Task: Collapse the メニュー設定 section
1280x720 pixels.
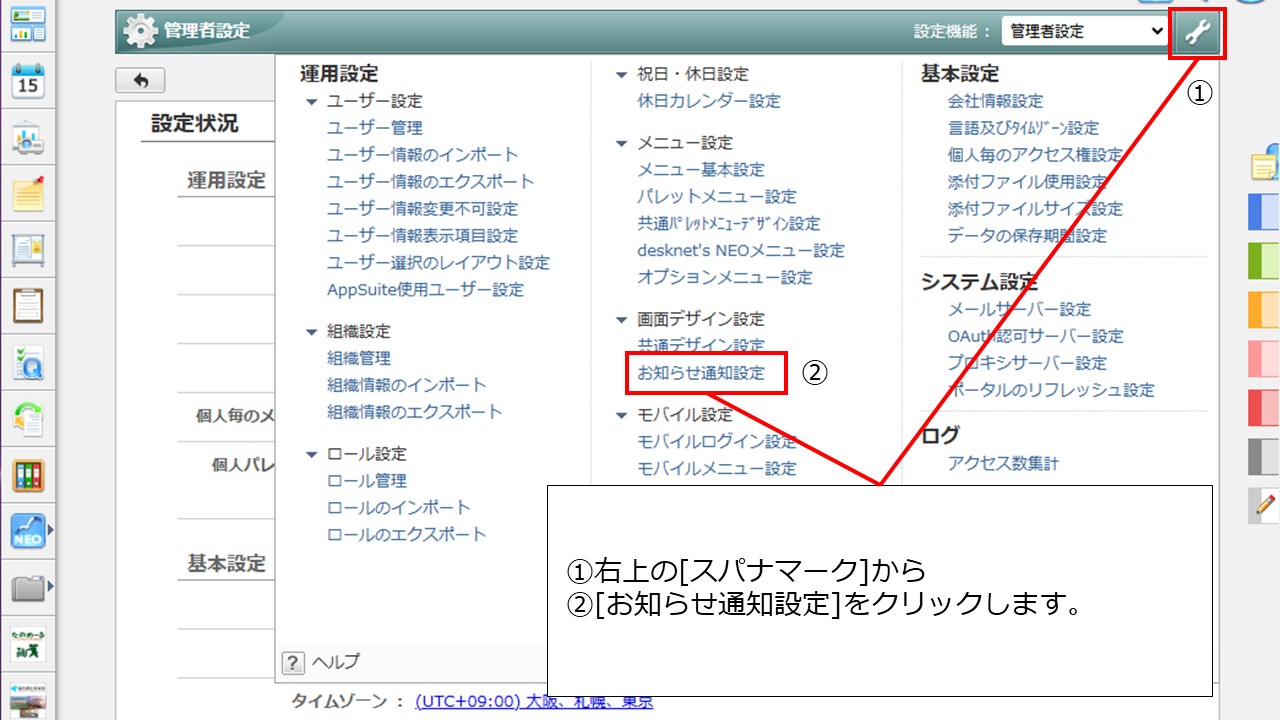Action: (622, 144)
